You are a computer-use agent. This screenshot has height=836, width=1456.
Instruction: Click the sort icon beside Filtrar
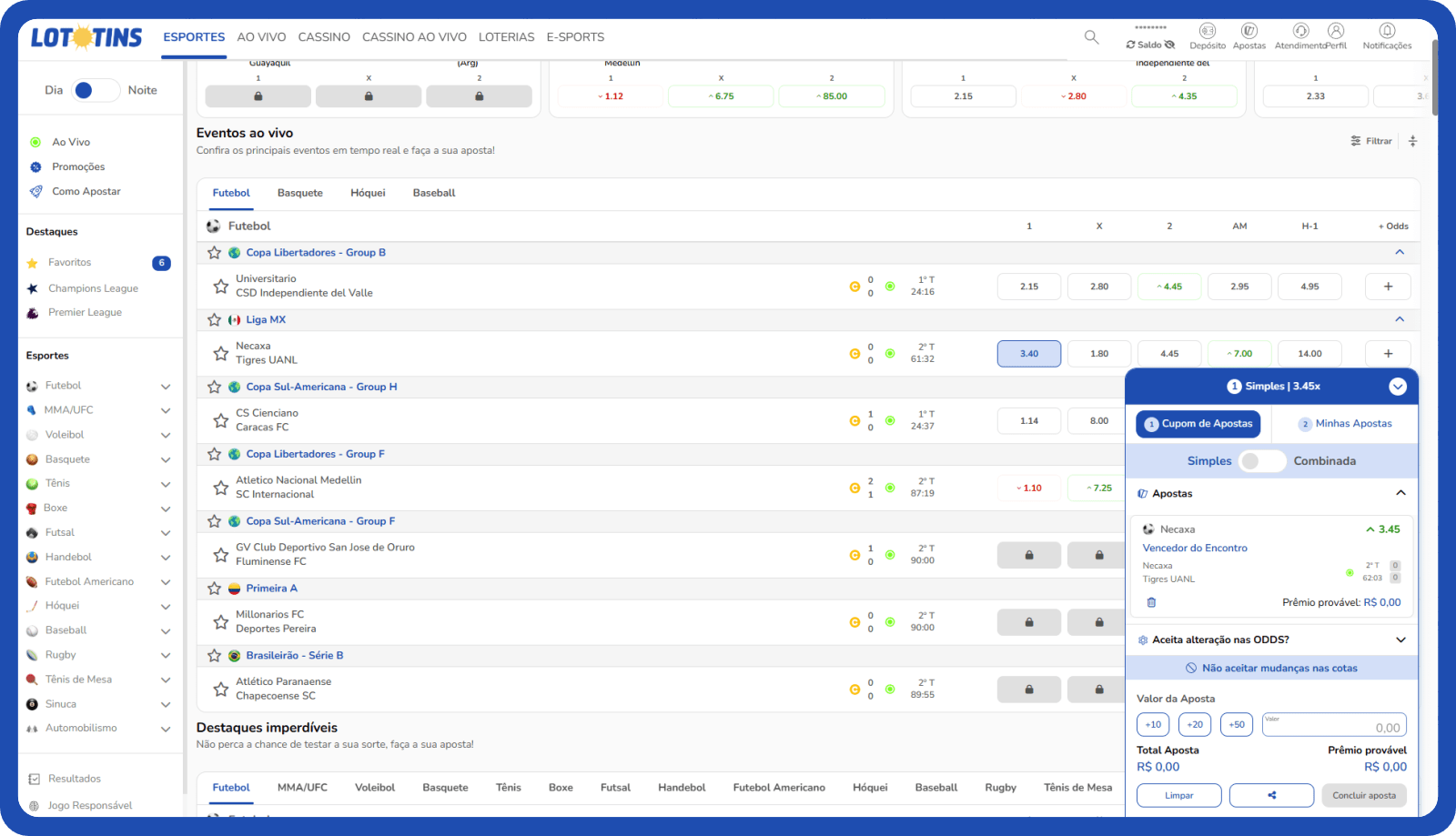1413,141
